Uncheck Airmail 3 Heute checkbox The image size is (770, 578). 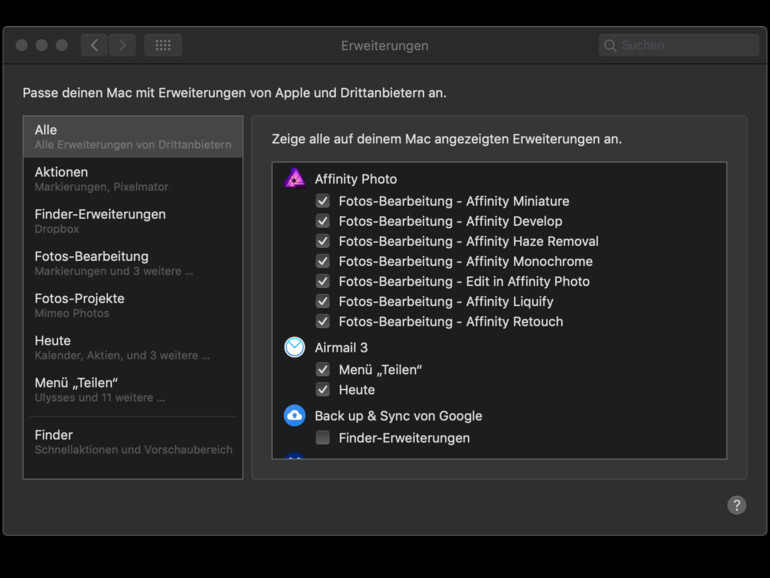[323, 389]
